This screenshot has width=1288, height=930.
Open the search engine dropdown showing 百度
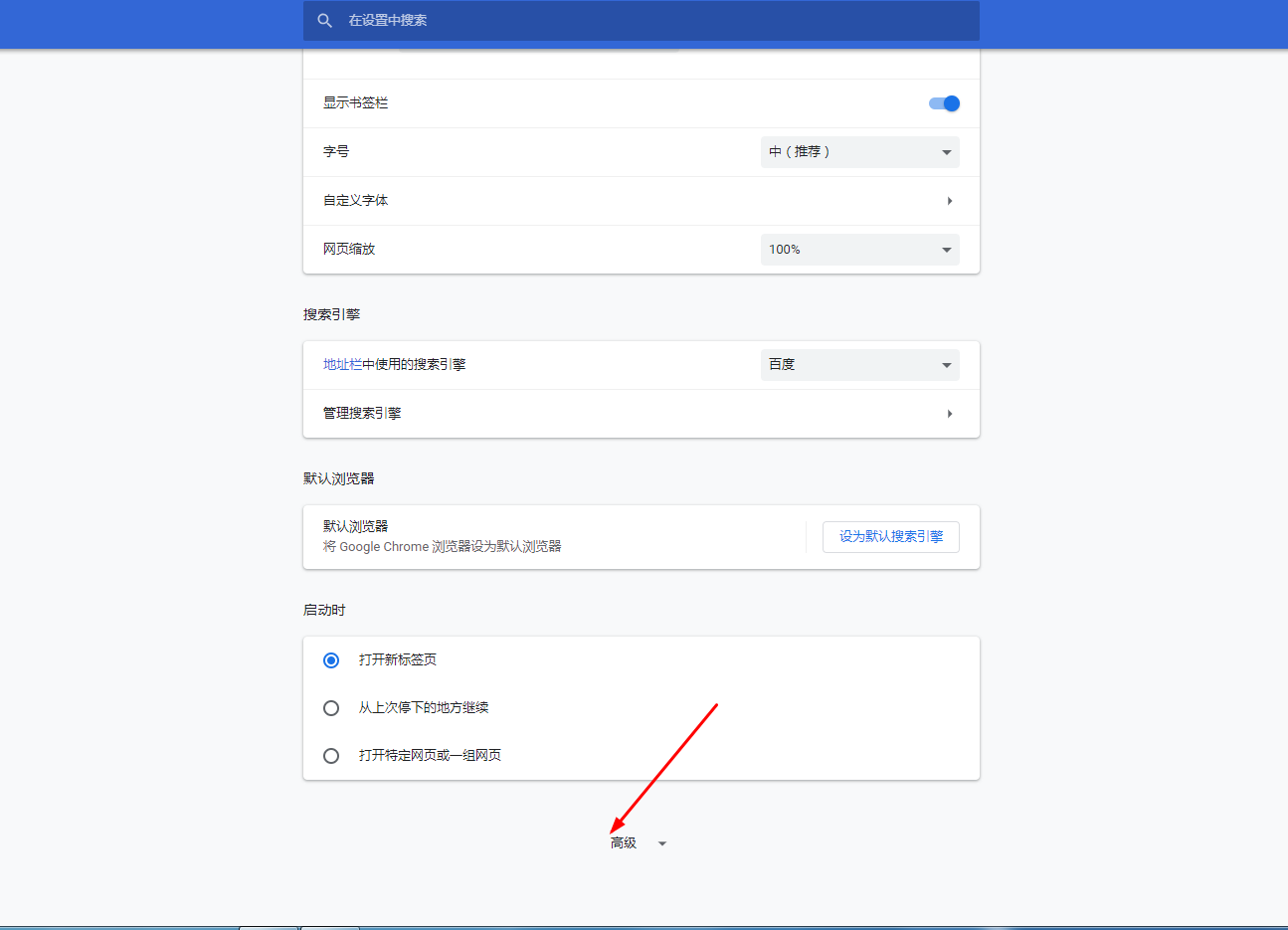[x=860, y=365]
